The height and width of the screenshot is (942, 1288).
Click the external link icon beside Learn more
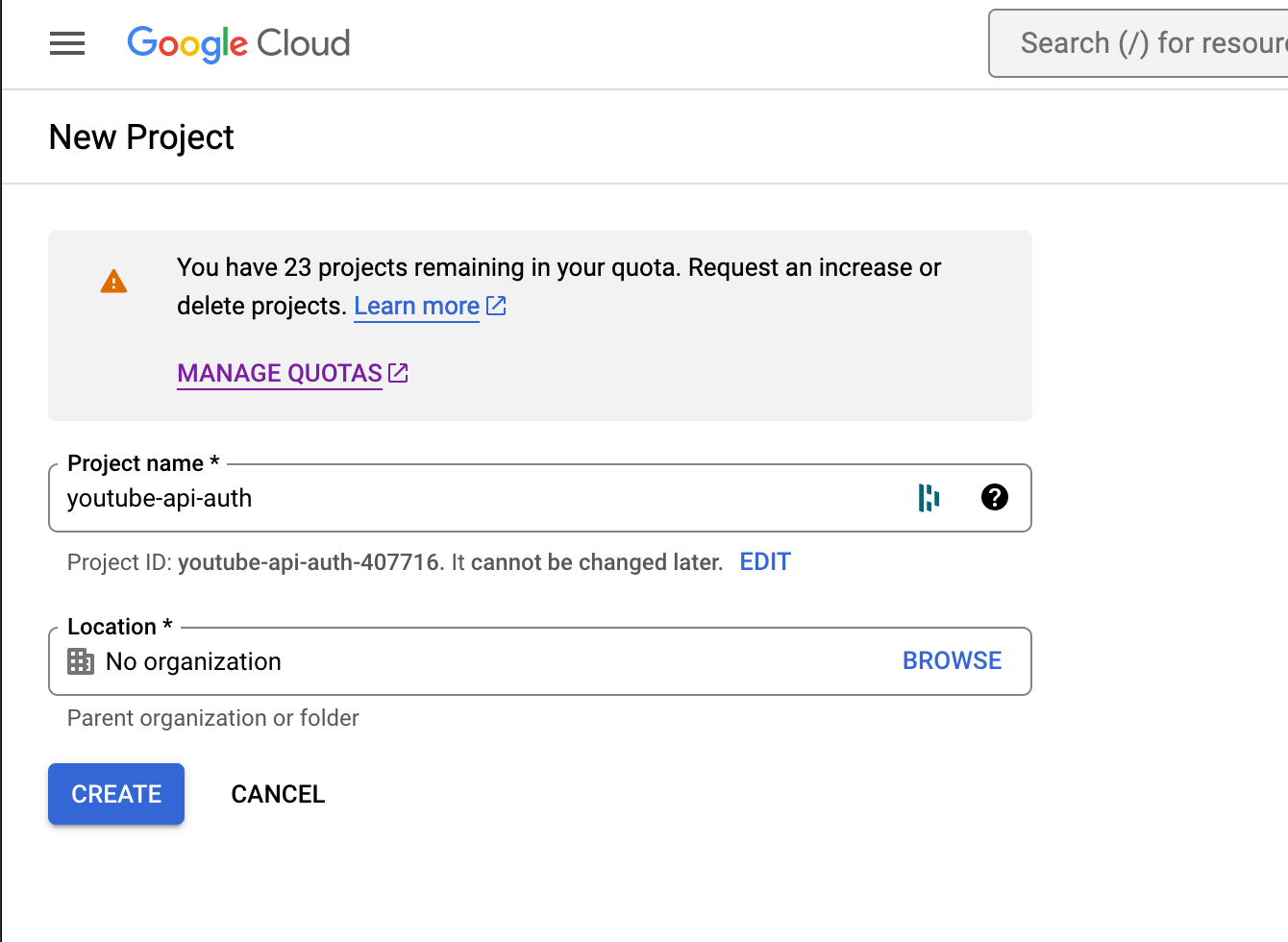point(496,306)
